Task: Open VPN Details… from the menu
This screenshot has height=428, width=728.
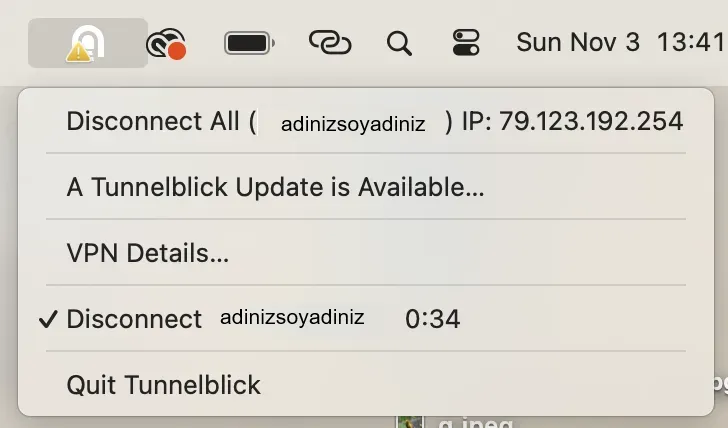Action: click(366, 253)
